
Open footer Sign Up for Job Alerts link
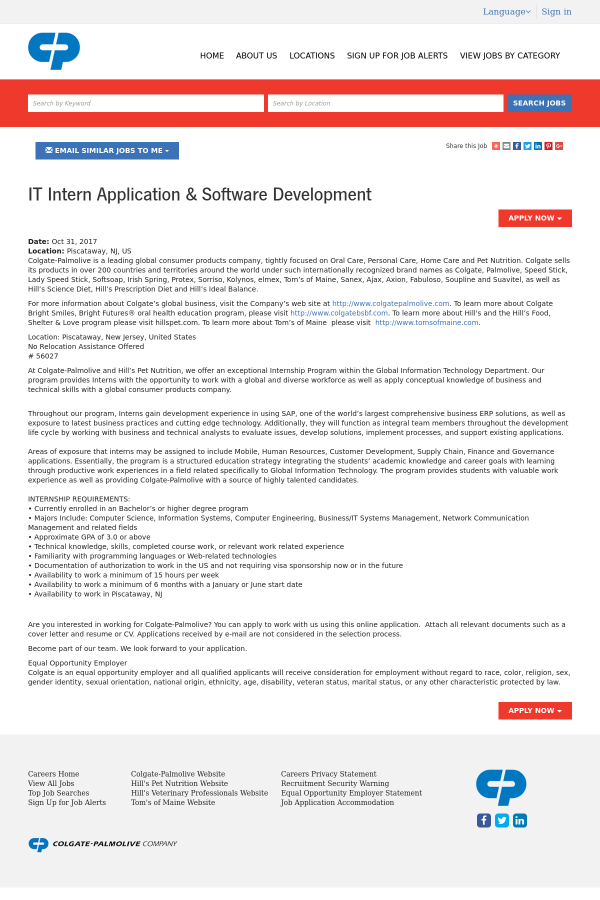67,802
